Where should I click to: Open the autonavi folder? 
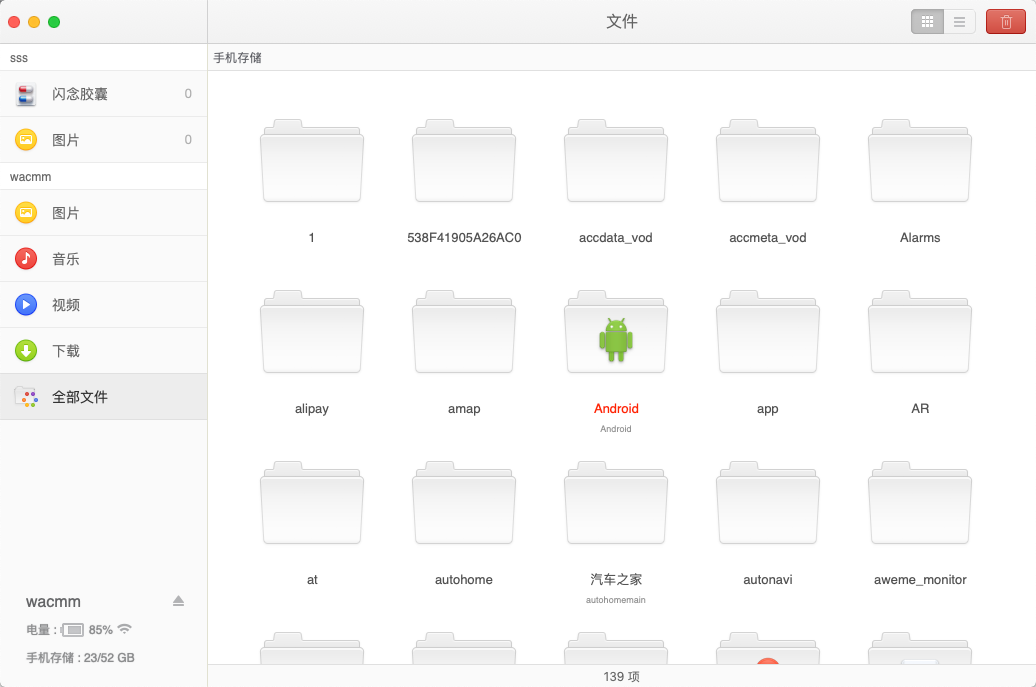point(767,504)
